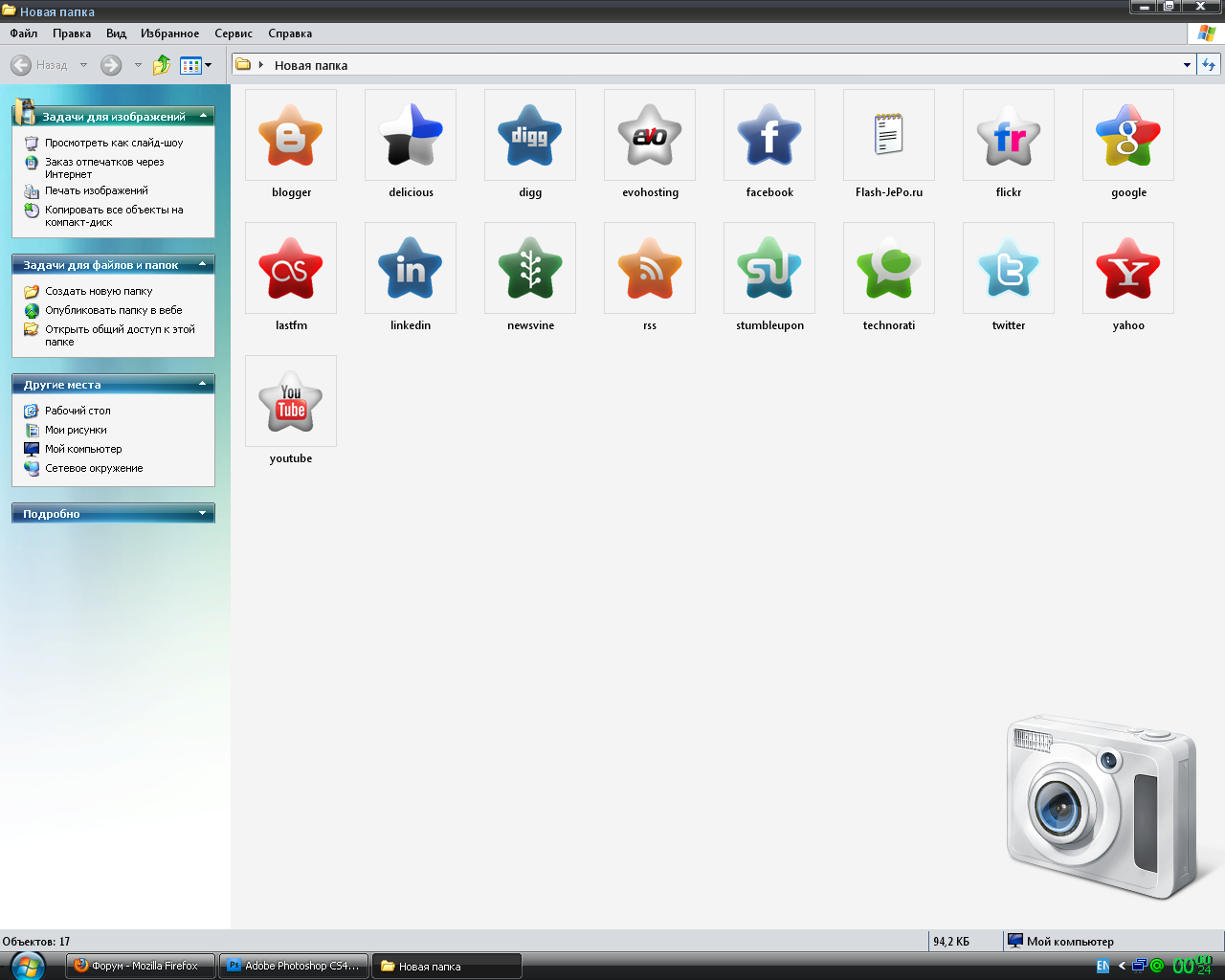Open the Справка menu
This screenshot has height=980, width=1225.
click(x=290, y=33)
